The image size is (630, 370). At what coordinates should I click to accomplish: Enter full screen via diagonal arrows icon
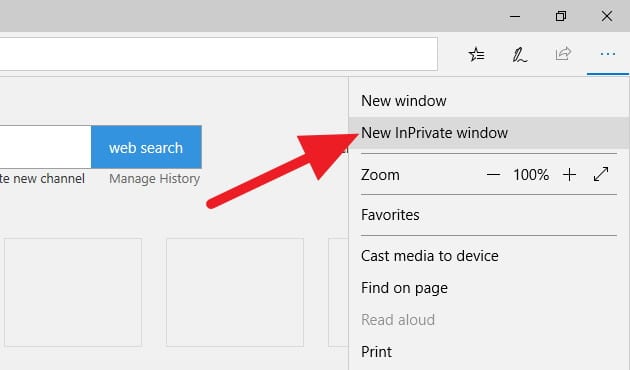pos(601,174)
